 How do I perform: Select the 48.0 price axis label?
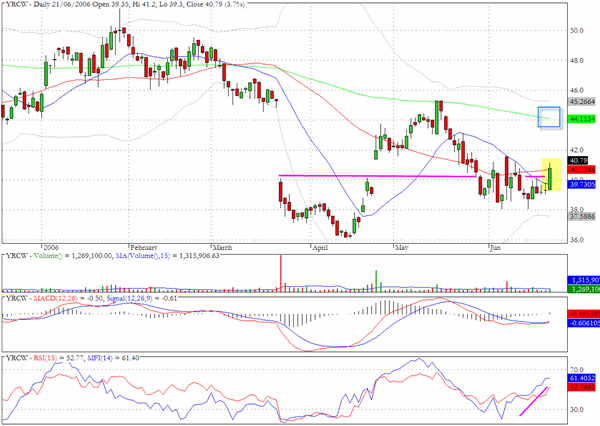[577, 60]
